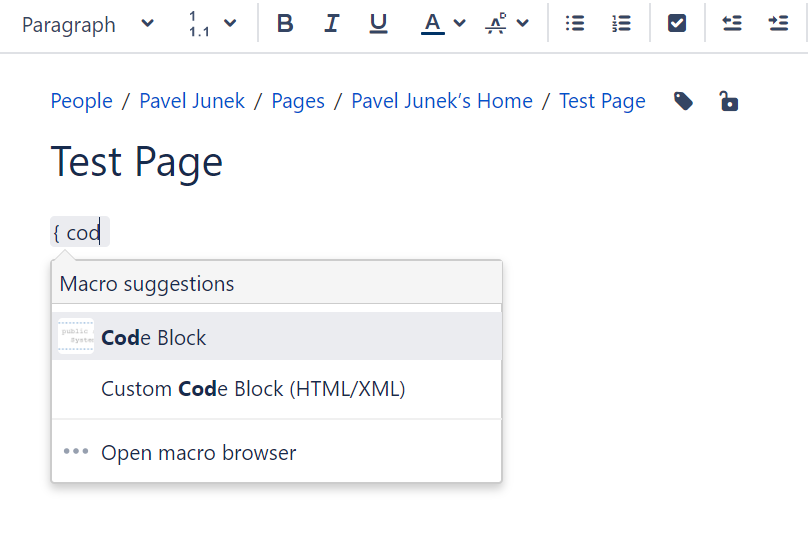Open the labels tag icon
The width and height of the screenshot is (808, 534).
coord(683,102)
